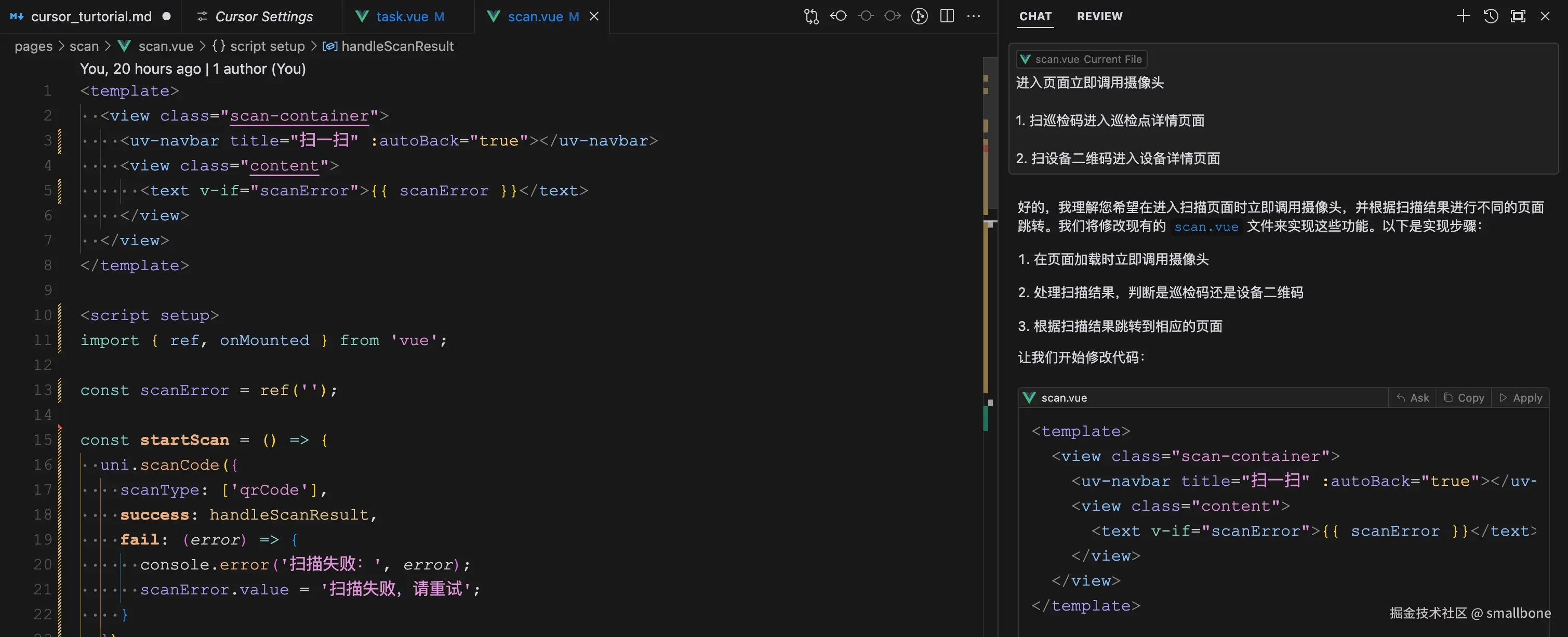Open the editor's More Actions ellipsis menu
The height and width of the screenshot is (637, 1568).
click(x=973, y=17)
